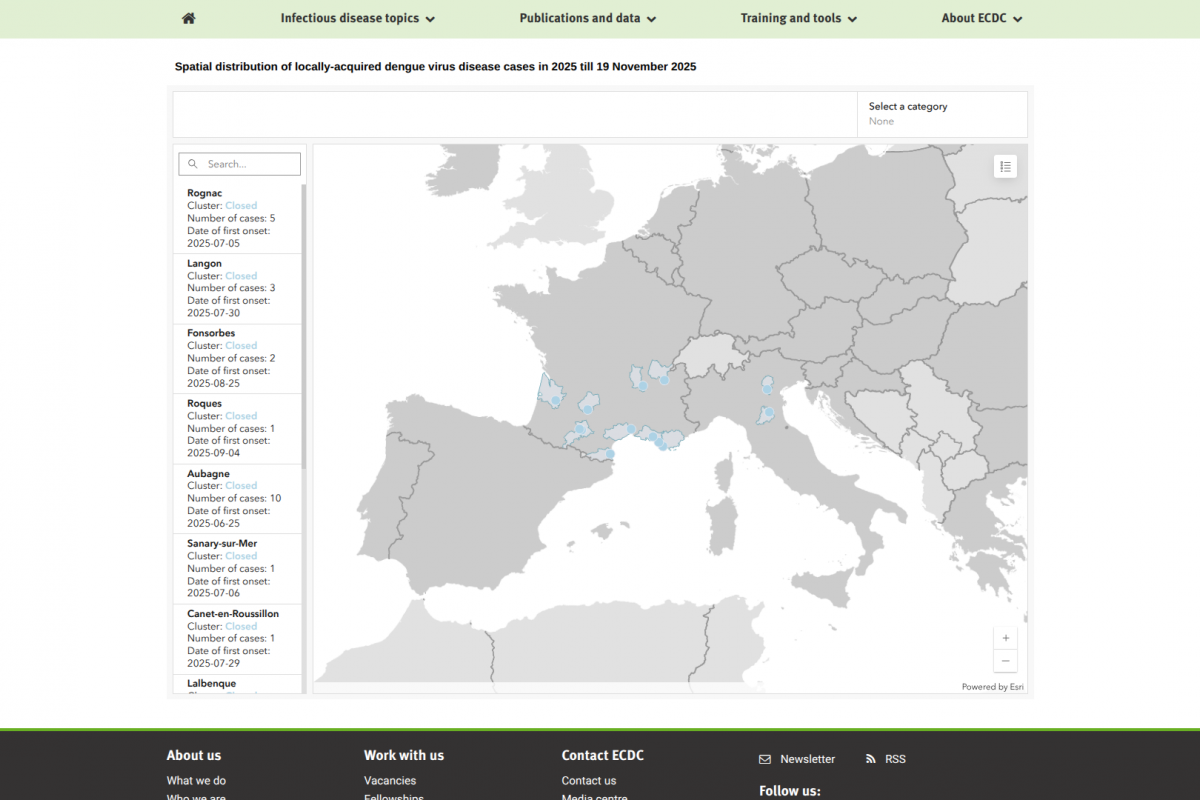
Task: Open the map legend icon
Action: [x=1005, y=166]
